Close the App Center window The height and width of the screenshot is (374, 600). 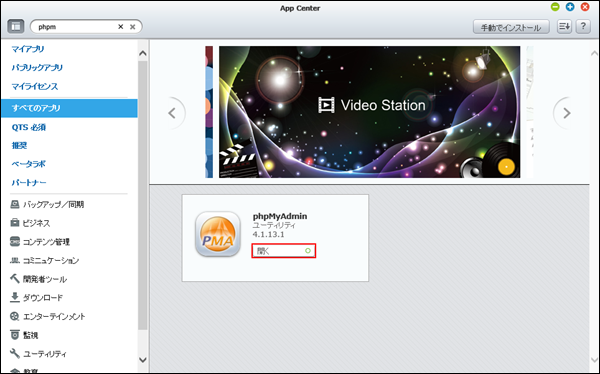[585, 7]
